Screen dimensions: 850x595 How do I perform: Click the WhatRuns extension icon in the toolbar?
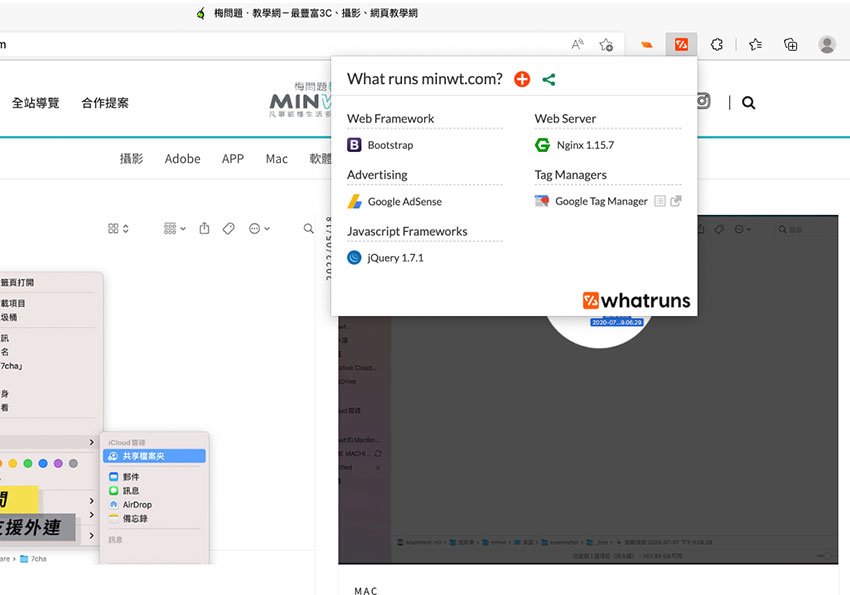[x=681, y=44]
